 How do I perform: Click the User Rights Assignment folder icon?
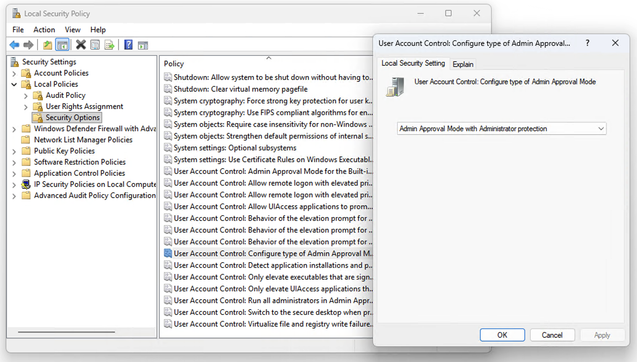click(x=38, y=106)
